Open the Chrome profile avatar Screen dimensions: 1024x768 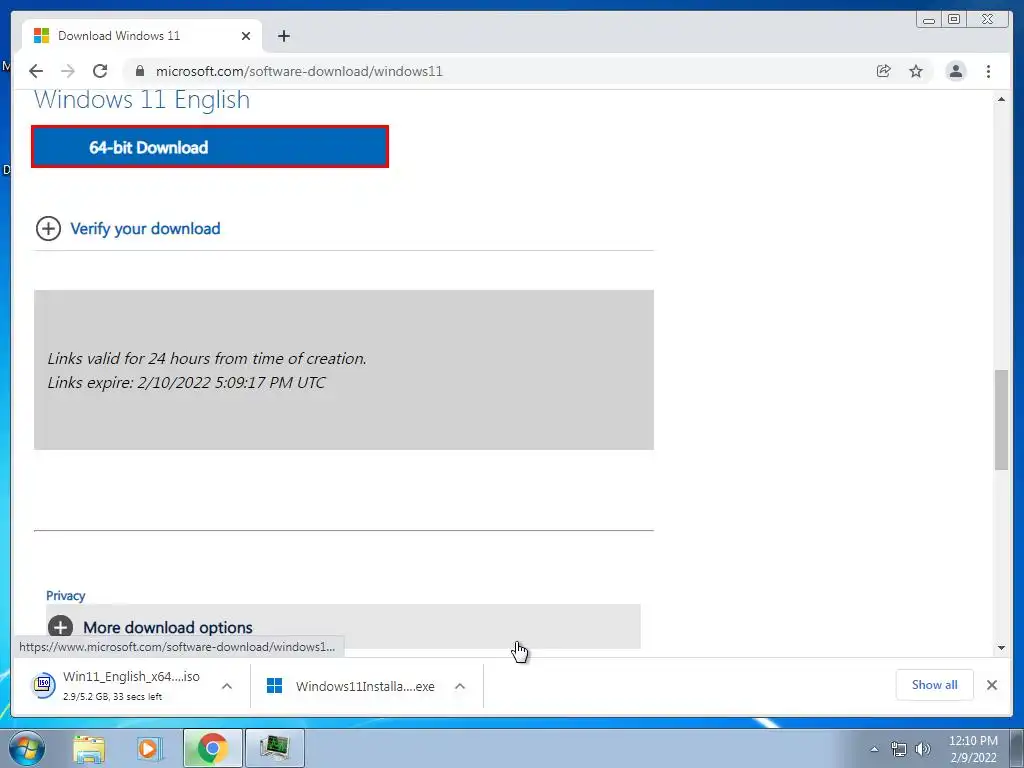[x=956, y=71]
